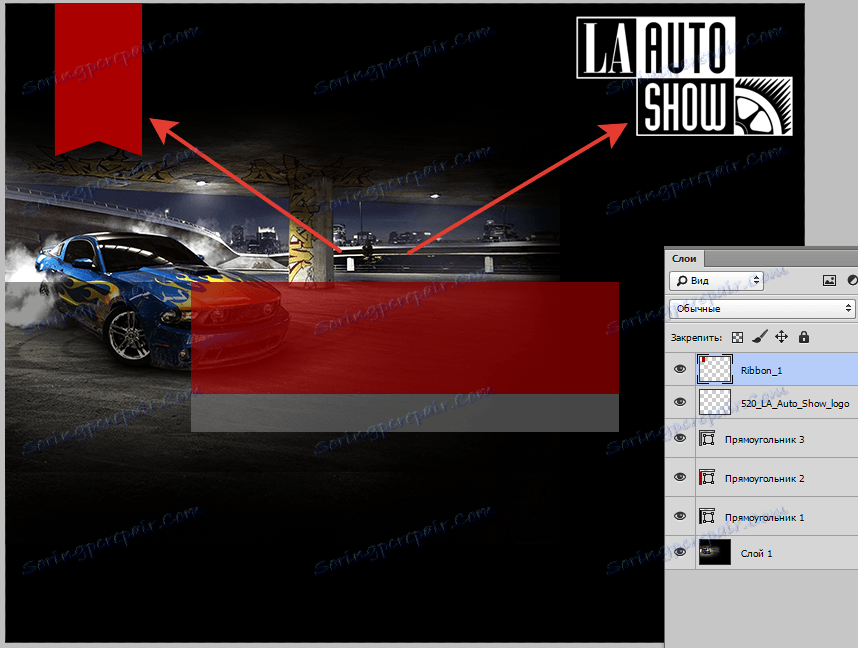Hide the Прямоугольник 2 layer
The width and height of the screenshot is (858, 648).
coord(680,477)
